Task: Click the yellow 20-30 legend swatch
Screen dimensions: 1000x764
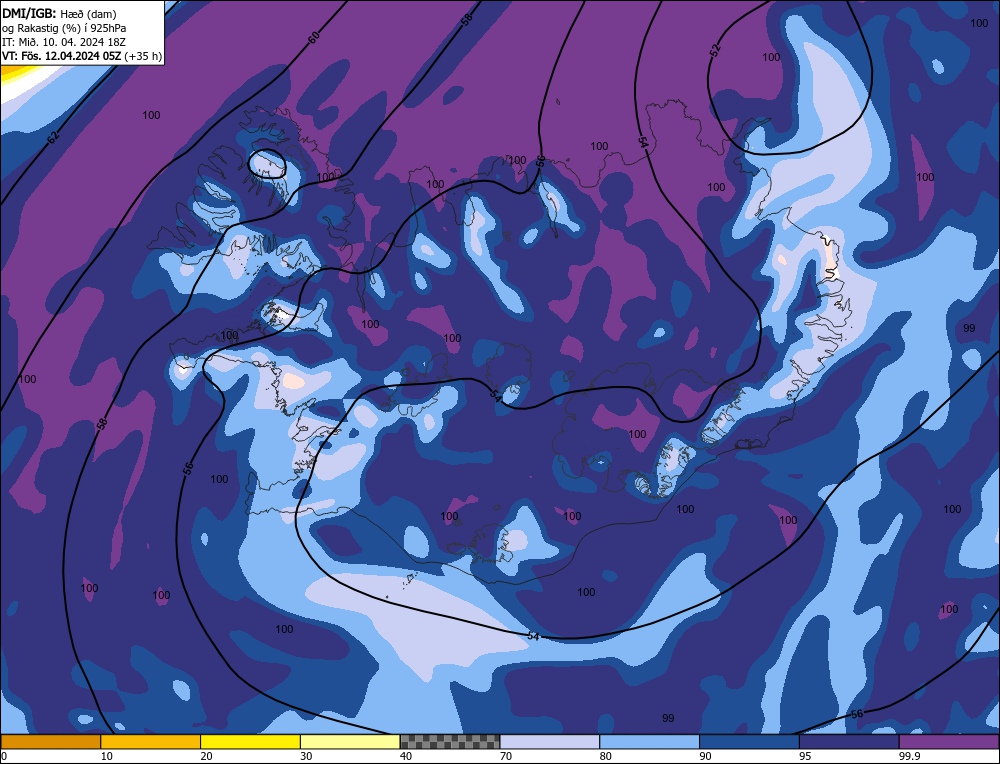Action: pos(250,741)
